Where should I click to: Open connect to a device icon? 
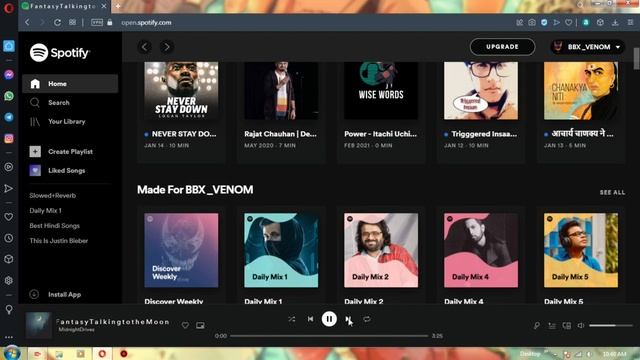(x=567, y=325)
